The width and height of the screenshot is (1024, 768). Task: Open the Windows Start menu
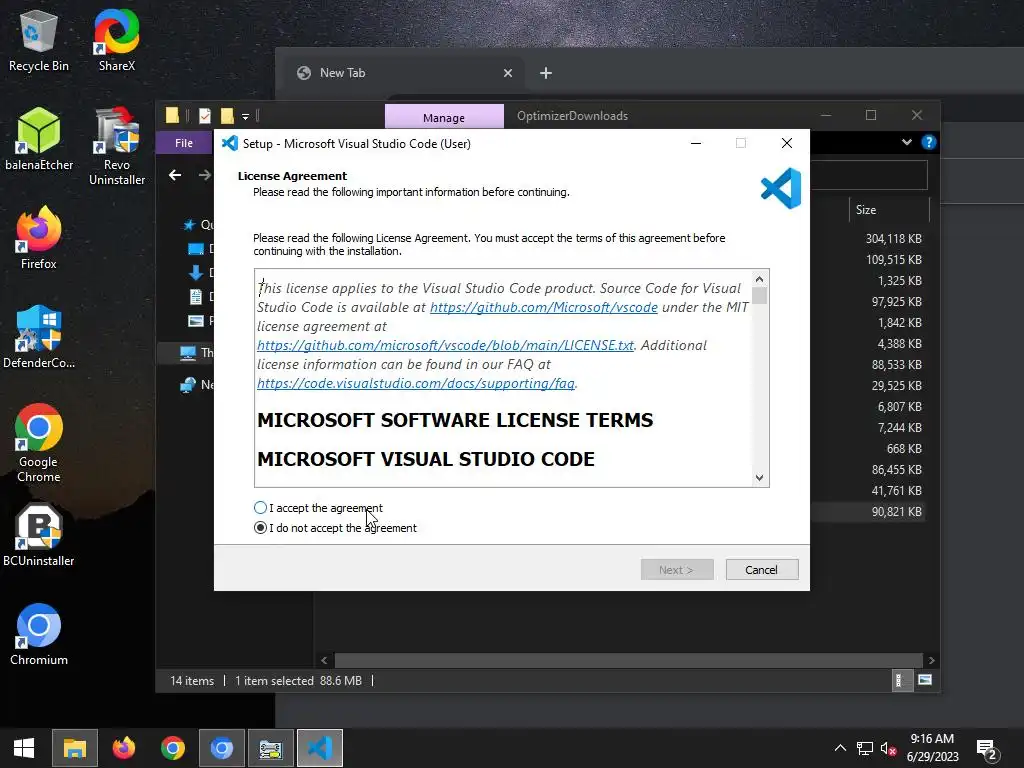24,748
